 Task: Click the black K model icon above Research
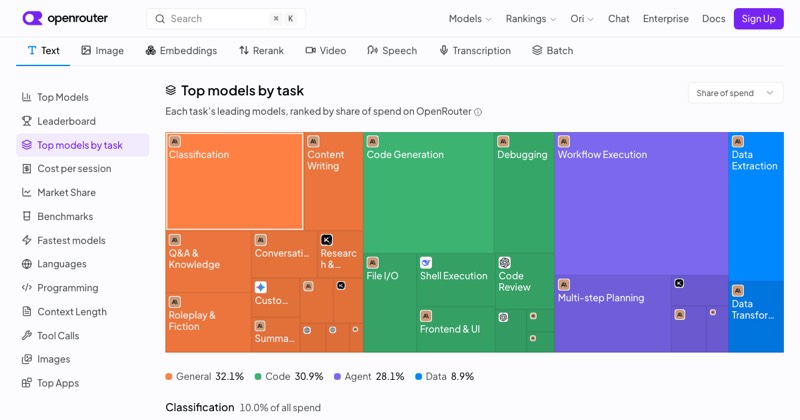point(327,240)
